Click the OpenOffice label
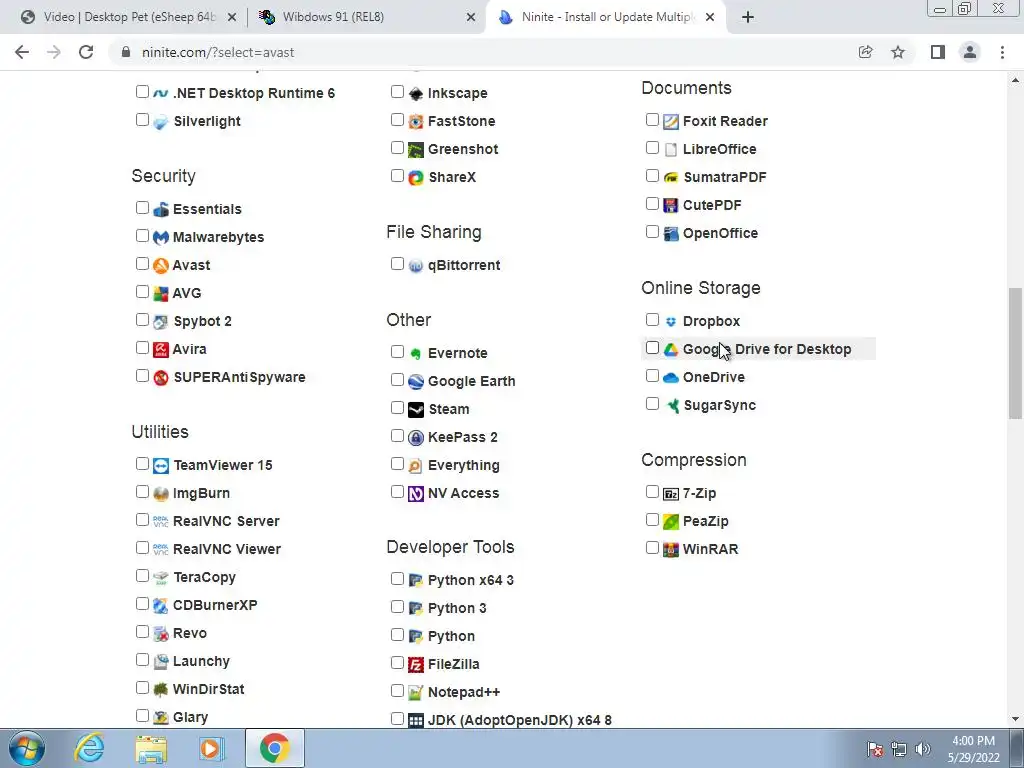 point(720,233)
